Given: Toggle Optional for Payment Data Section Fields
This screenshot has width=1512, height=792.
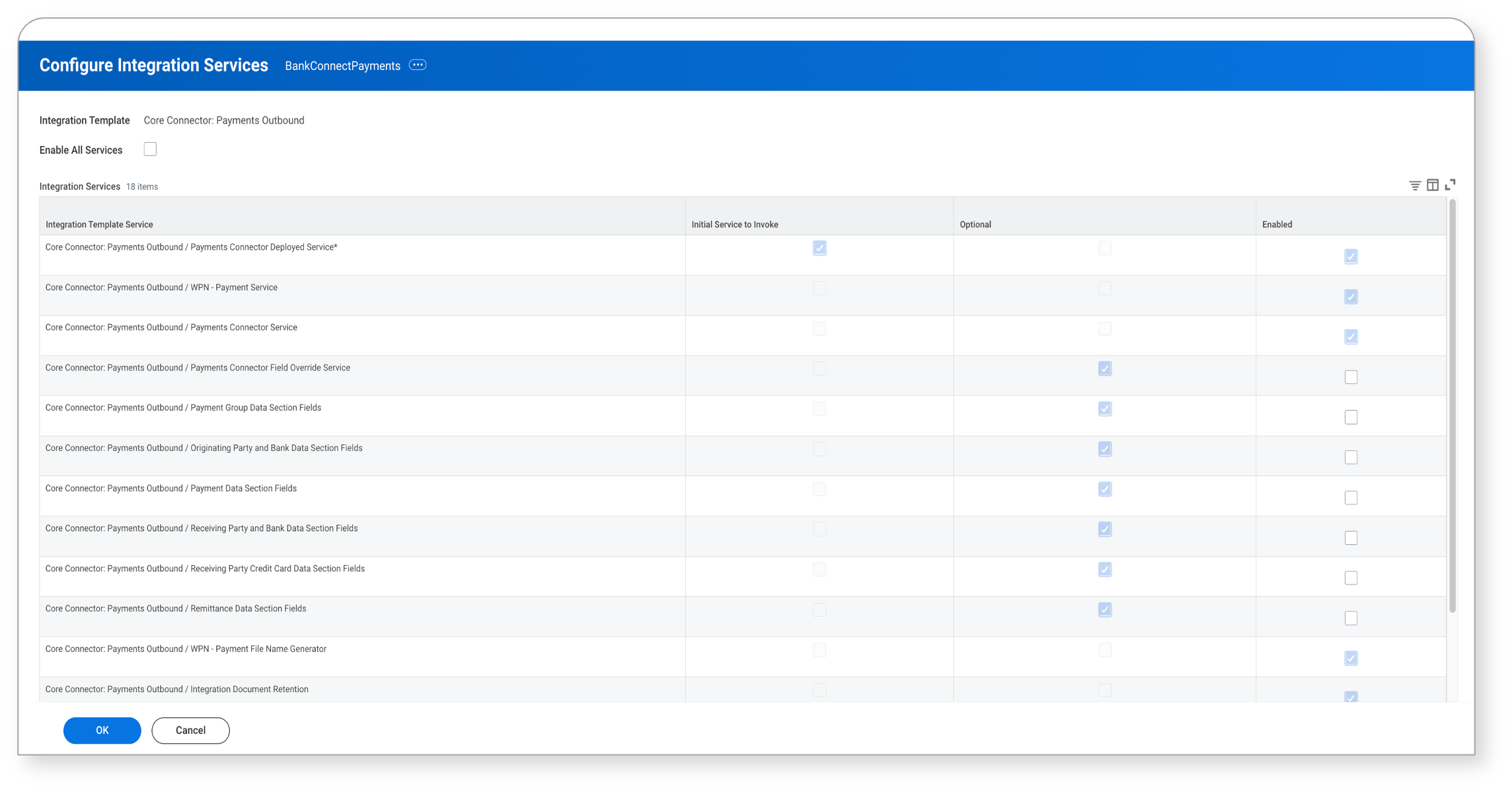Looking at the screenshot, I should [x=1105, y=489].
